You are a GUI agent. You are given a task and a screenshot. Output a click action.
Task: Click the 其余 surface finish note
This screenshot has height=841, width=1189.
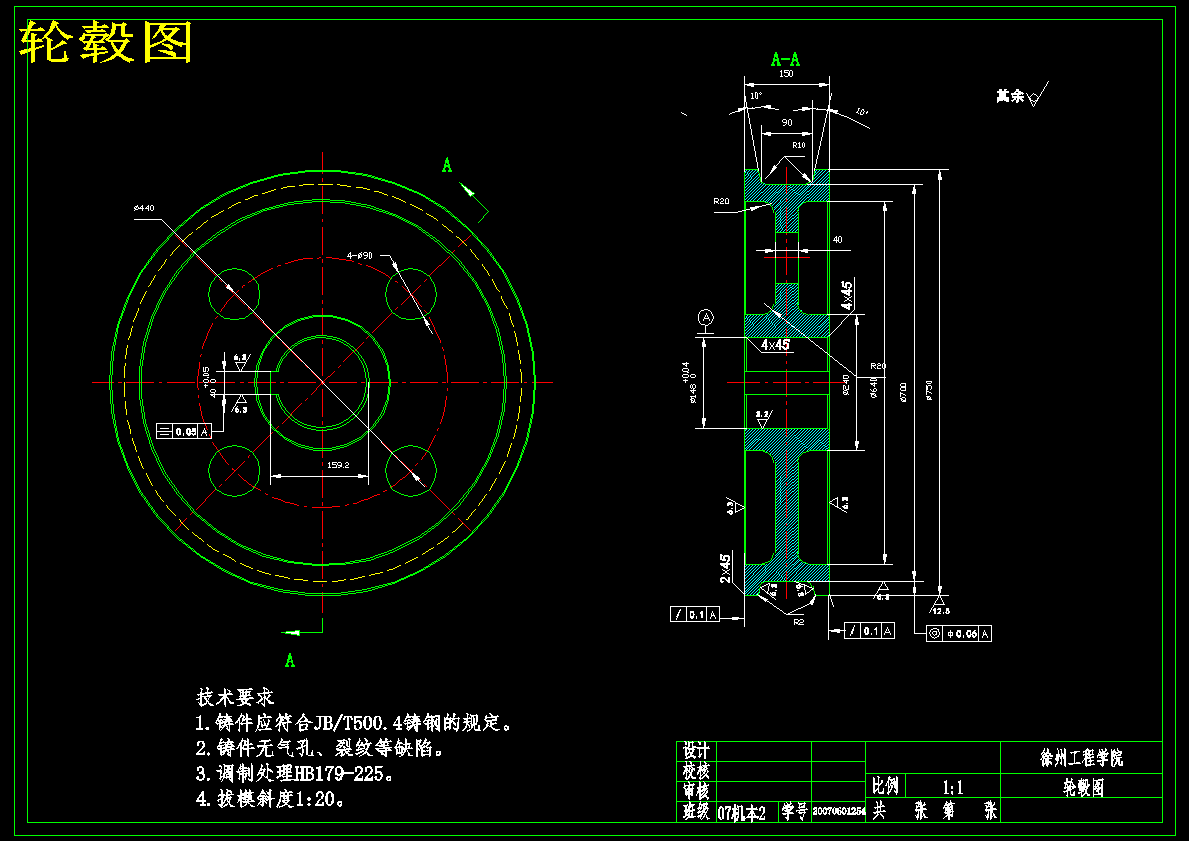click(x=1021, y=94)
